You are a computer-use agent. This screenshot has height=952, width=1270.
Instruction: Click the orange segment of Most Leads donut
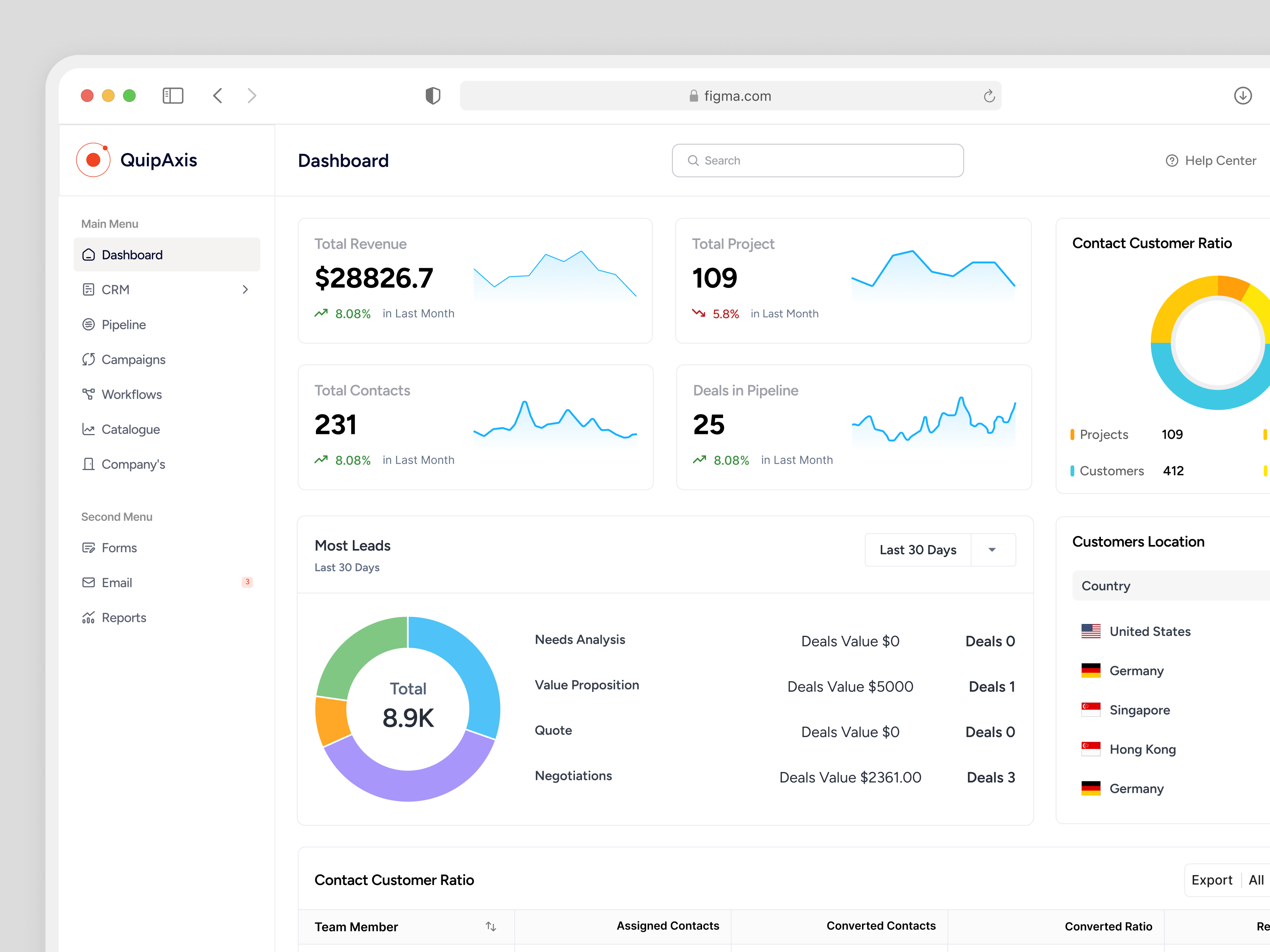pos(332,721)
